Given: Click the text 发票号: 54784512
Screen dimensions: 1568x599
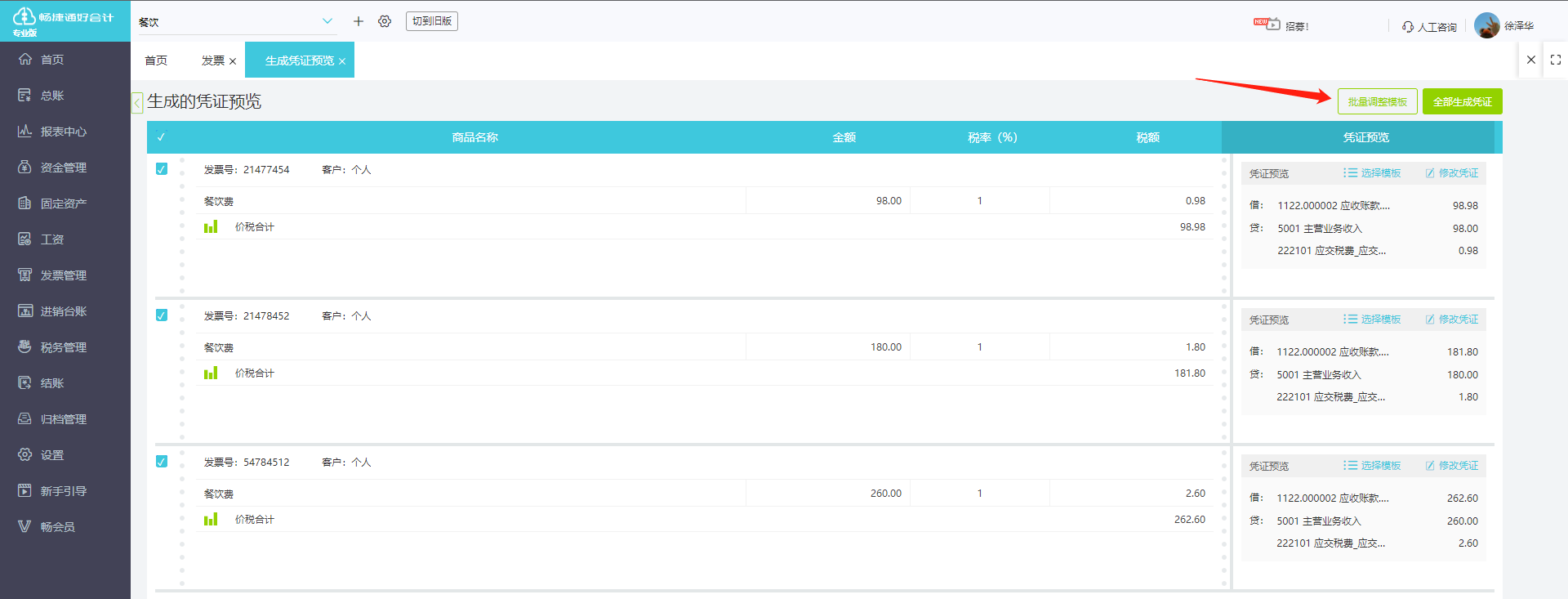Looking at the screenshot, I should point(247,463).
